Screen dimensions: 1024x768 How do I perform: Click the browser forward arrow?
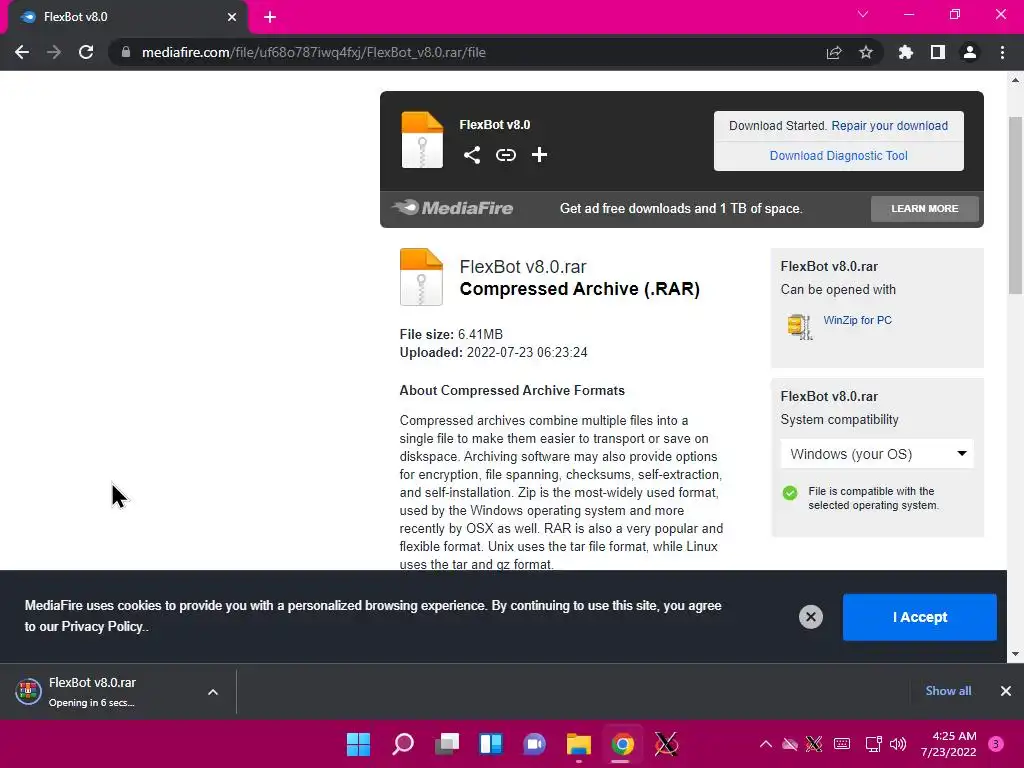54,52
